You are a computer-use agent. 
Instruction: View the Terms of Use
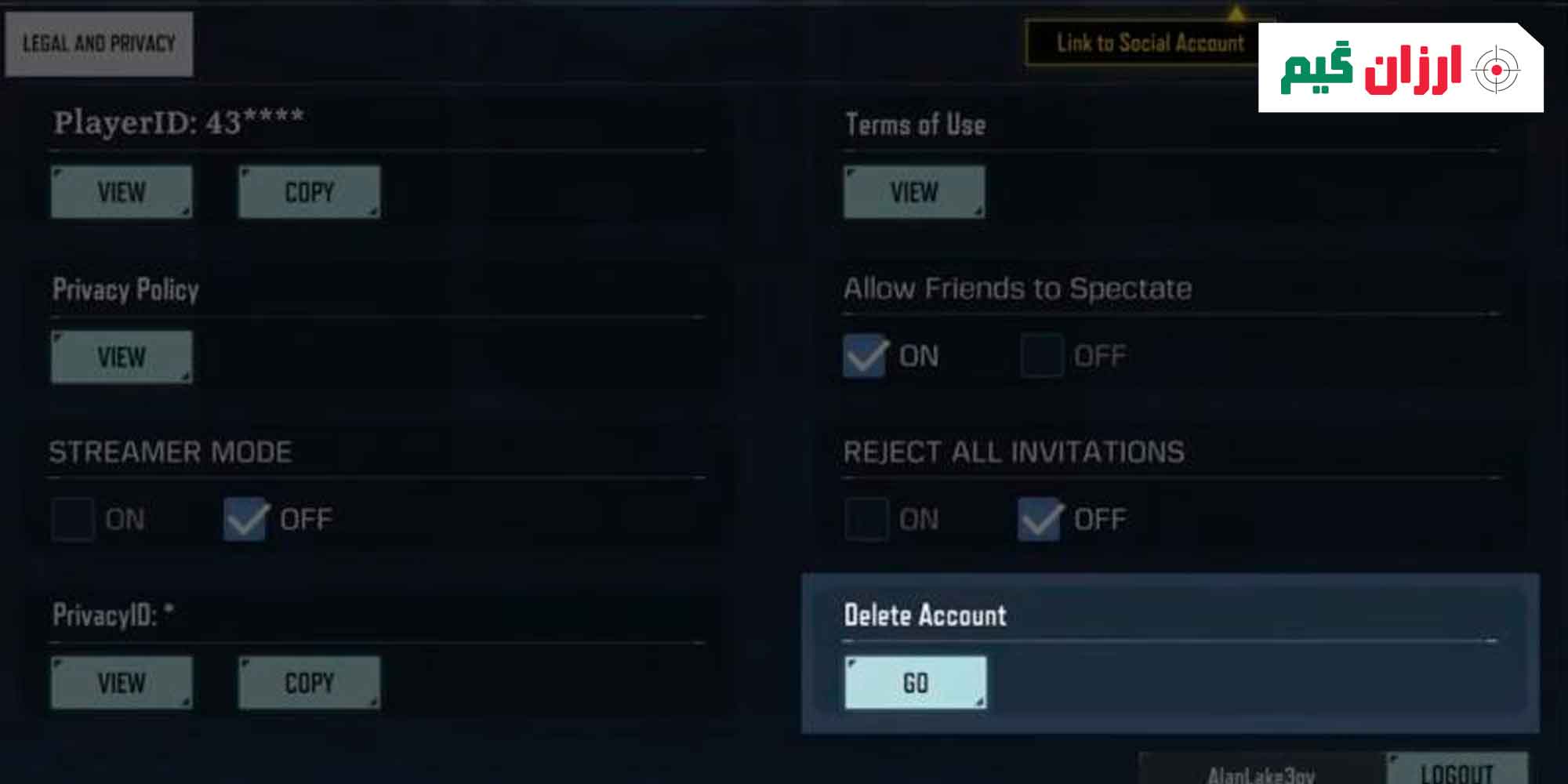pyautogui.click(x=914, y=192)
